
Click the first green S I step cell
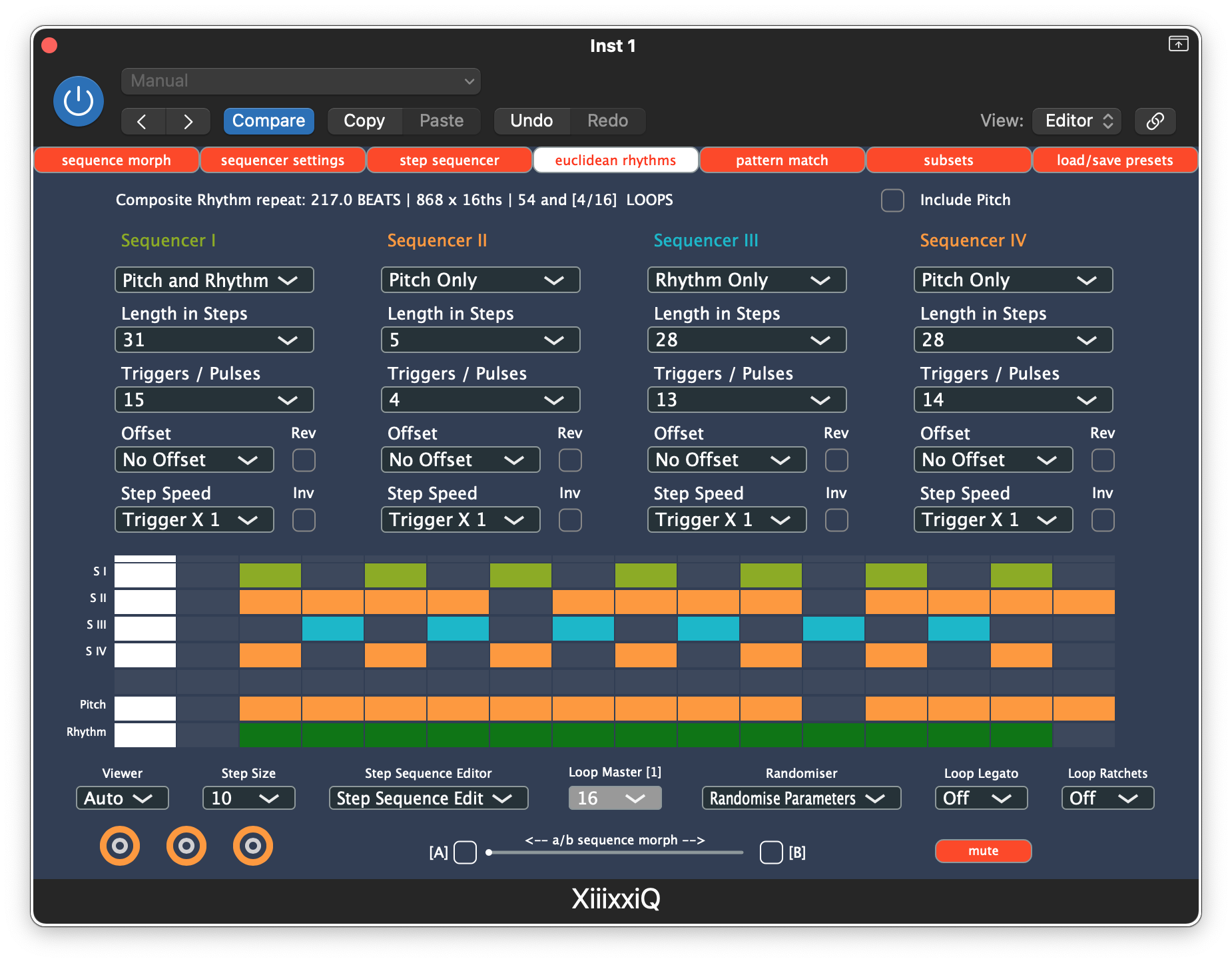point(270,575)
